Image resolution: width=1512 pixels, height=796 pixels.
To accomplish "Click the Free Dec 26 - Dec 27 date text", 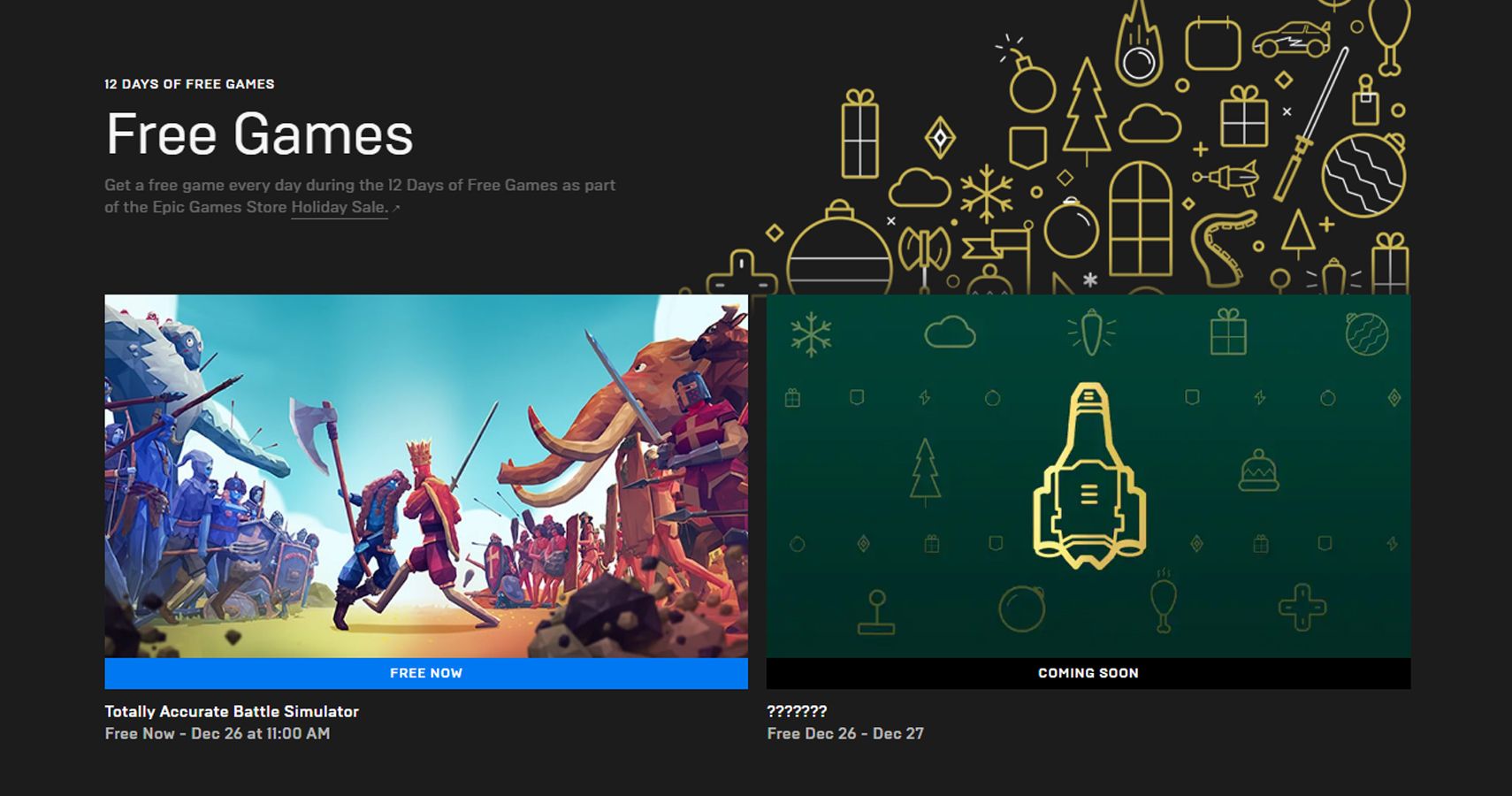I will point(844,733).
